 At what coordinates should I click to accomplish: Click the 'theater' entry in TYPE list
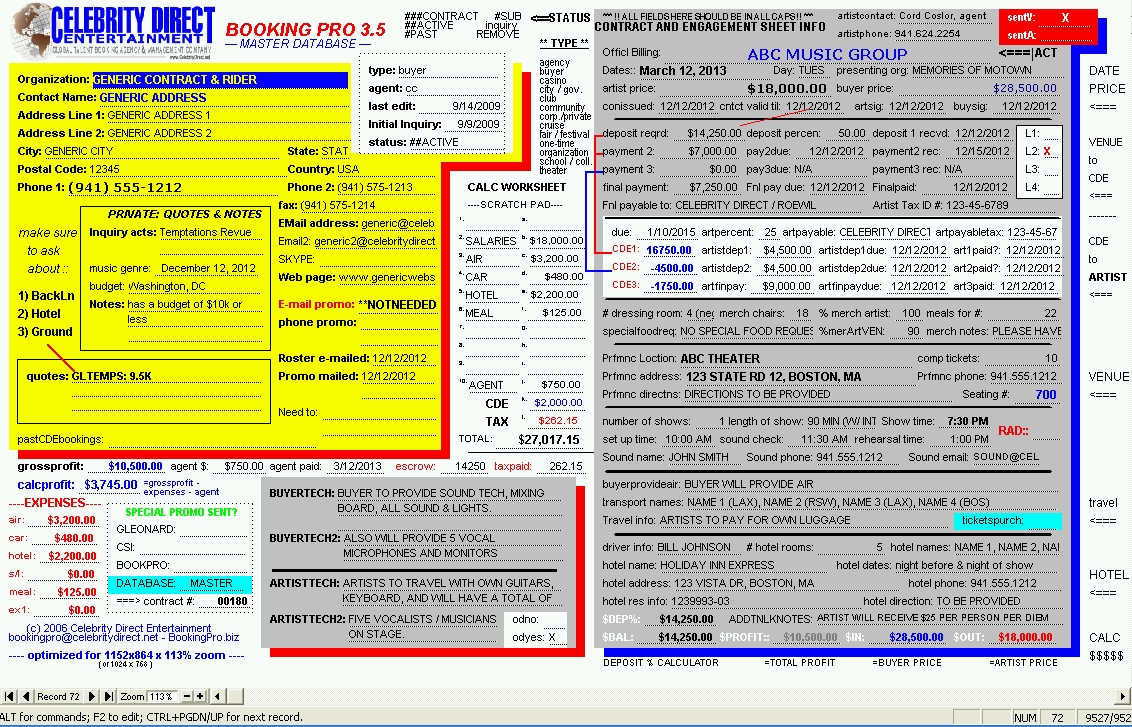[553, 170]
